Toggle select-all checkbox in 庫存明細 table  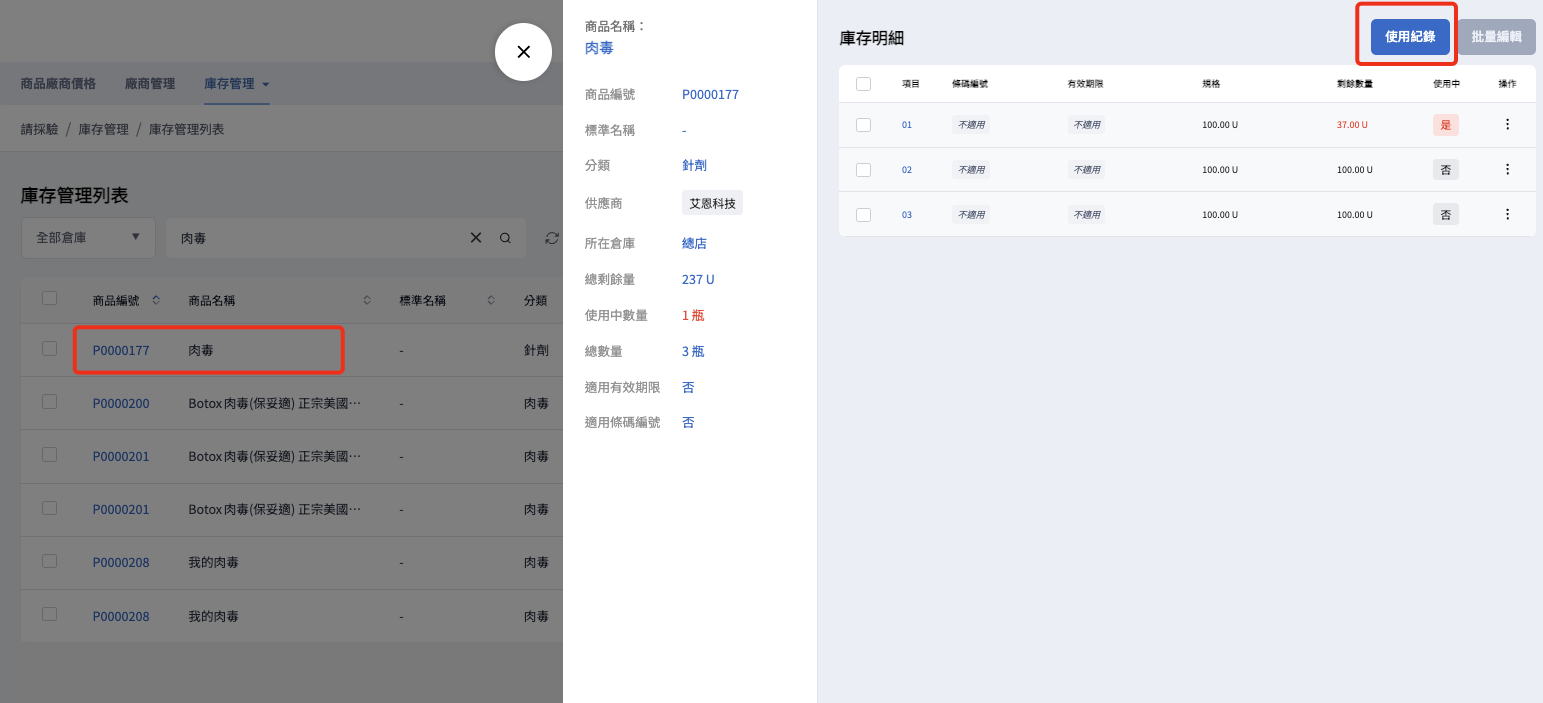(x=863, y=84)
